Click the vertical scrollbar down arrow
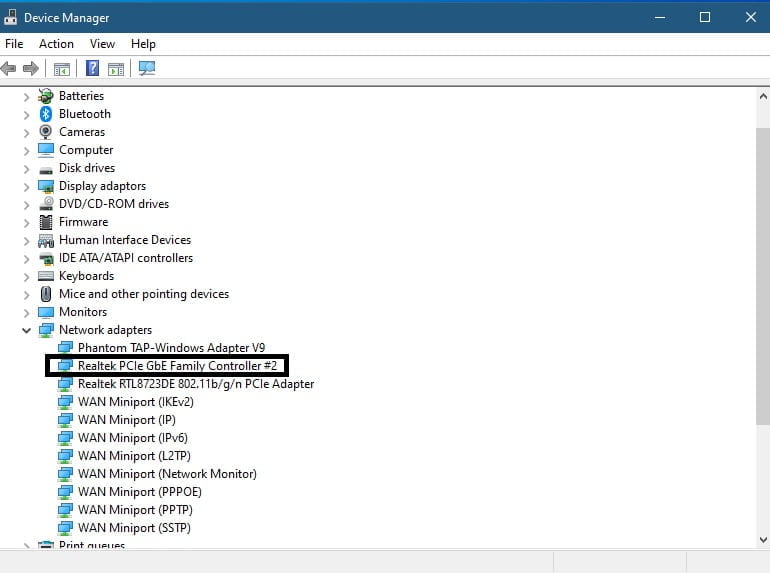The height and width of the screenshot is (573, 770). tap(762, 540)
